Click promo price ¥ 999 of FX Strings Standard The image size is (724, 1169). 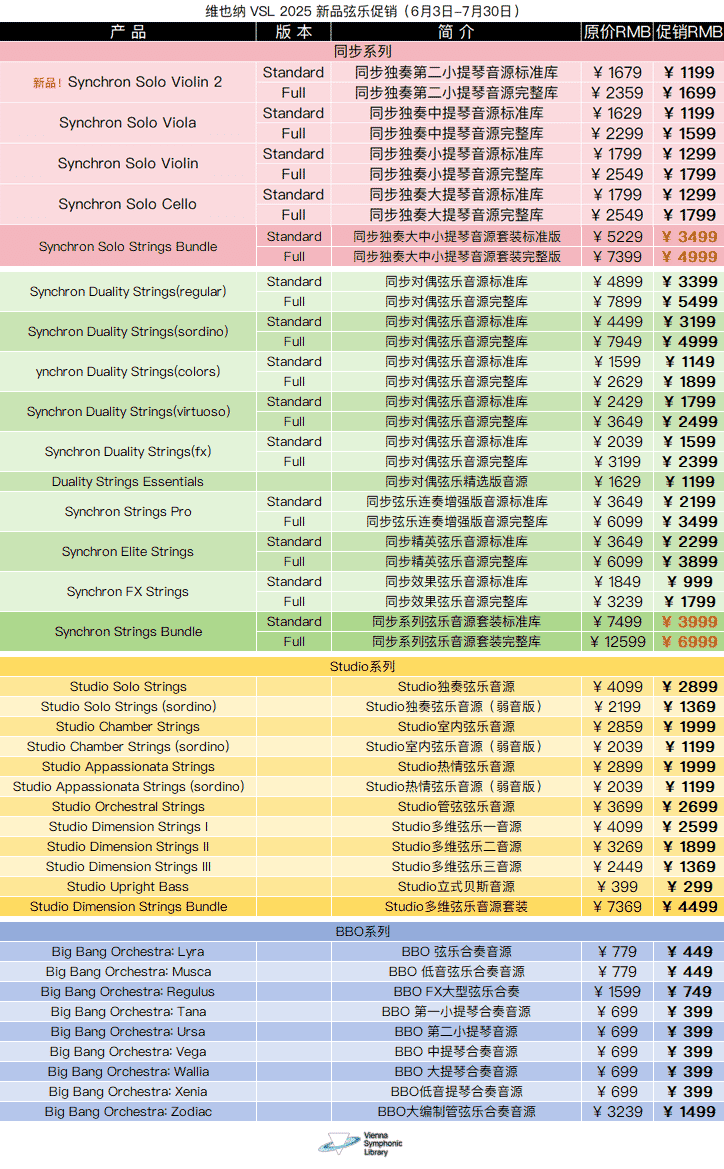[x=690, y=582]
